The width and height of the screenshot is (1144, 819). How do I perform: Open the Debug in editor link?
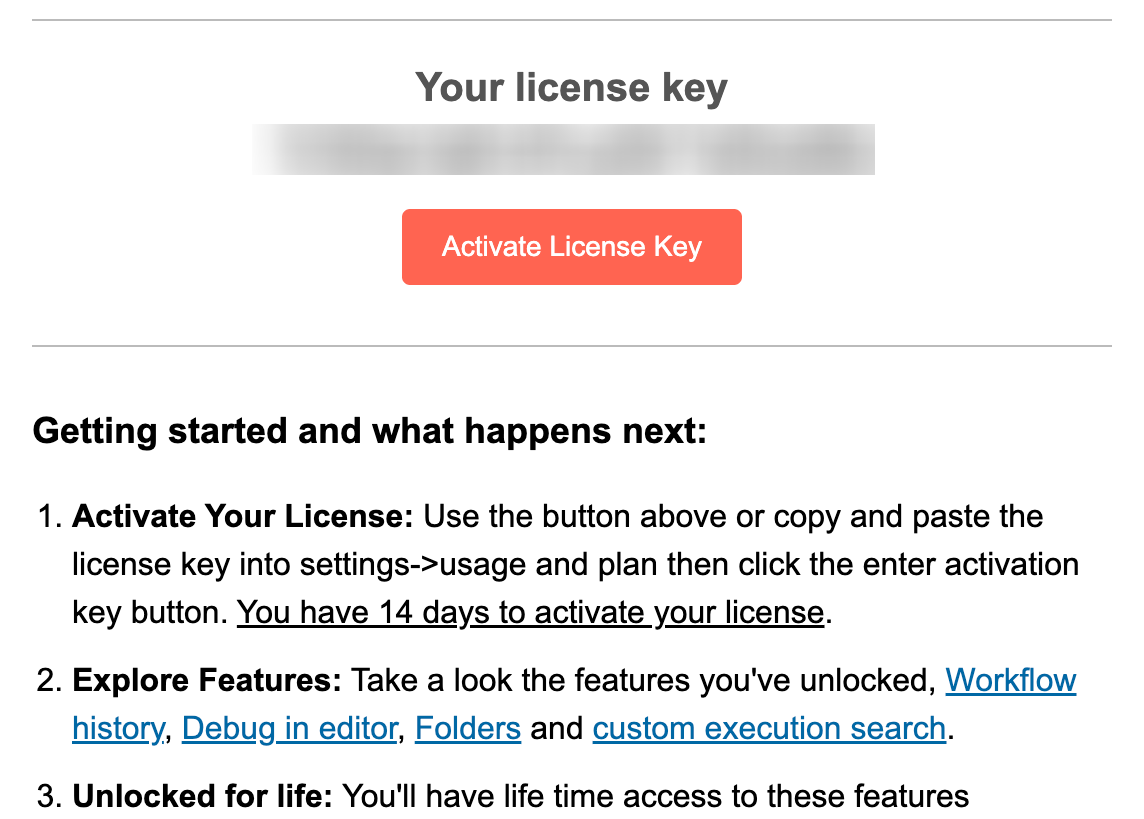290,729
